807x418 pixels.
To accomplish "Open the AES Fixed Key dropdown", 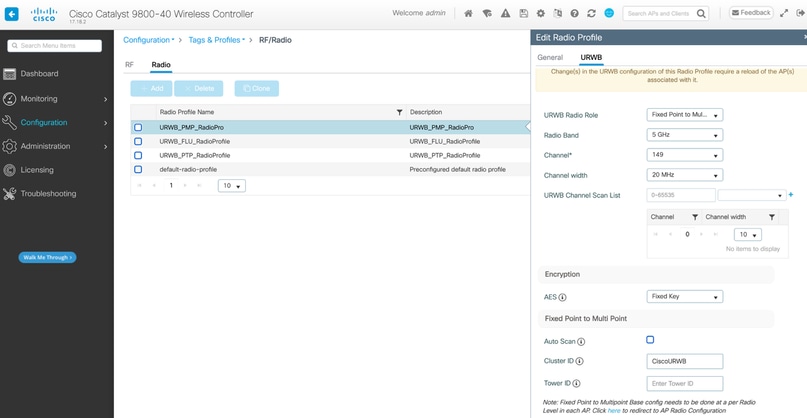I will (x=685, y=297).
